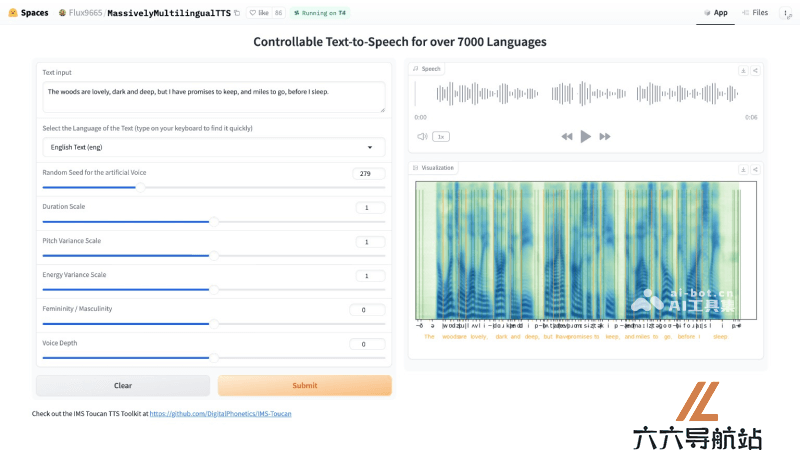800x450 pixels.
Task: Open the MassivelyMultilingualTTS space title link
Action: coord(169,13)
